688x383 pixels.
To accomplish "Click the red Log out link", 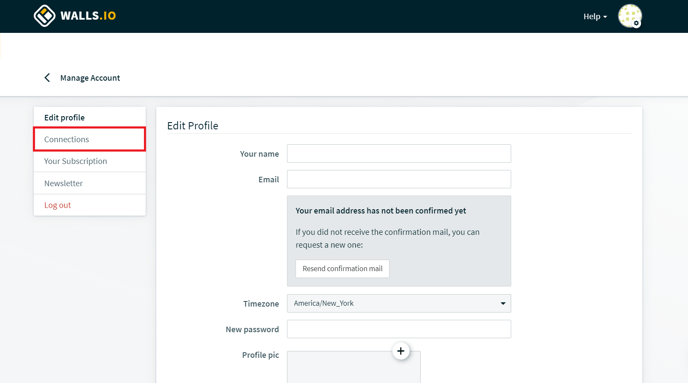I will pyautogui.click(x=57, y=205).
